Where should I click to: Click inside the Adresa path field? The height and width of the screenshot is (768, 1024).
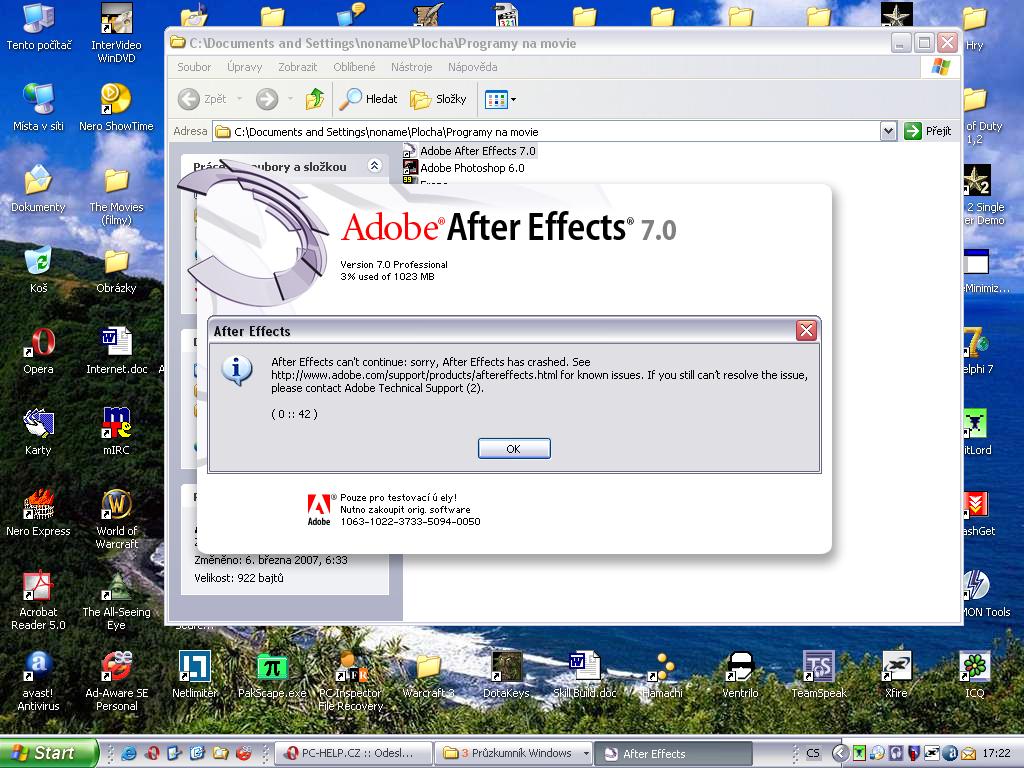point(547,131)
